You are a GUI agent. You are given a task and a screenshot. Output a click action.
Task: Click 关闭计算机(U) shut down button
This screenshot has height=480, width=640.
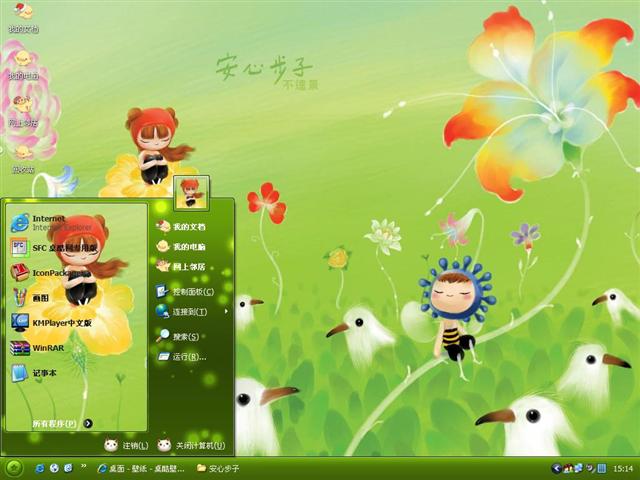point(192,445)
